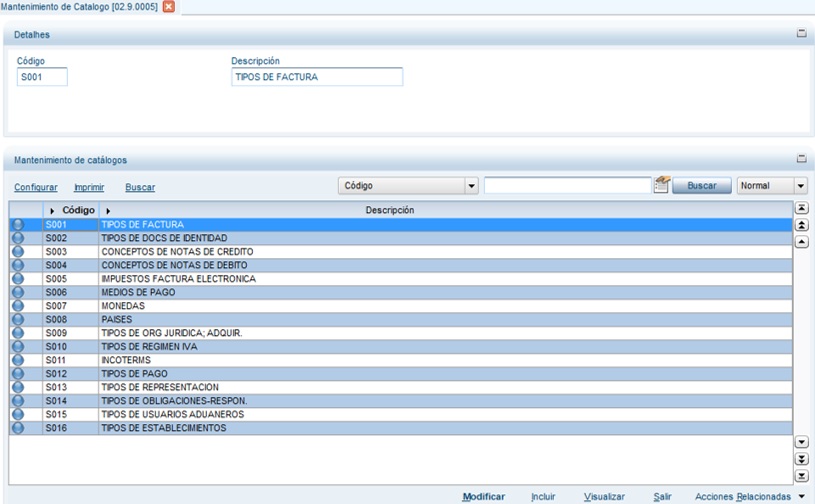Click the single line down scroll button
This screenshot has height=504, width=815.
801,442
